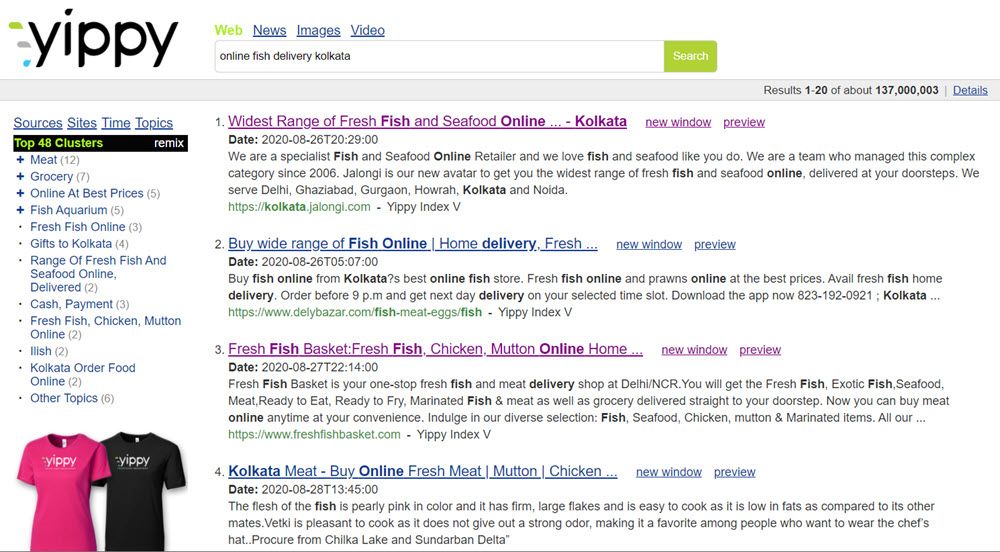Screen dimensions: 1000x552
Task: Open the Ilish cluster
Action: 41,351
